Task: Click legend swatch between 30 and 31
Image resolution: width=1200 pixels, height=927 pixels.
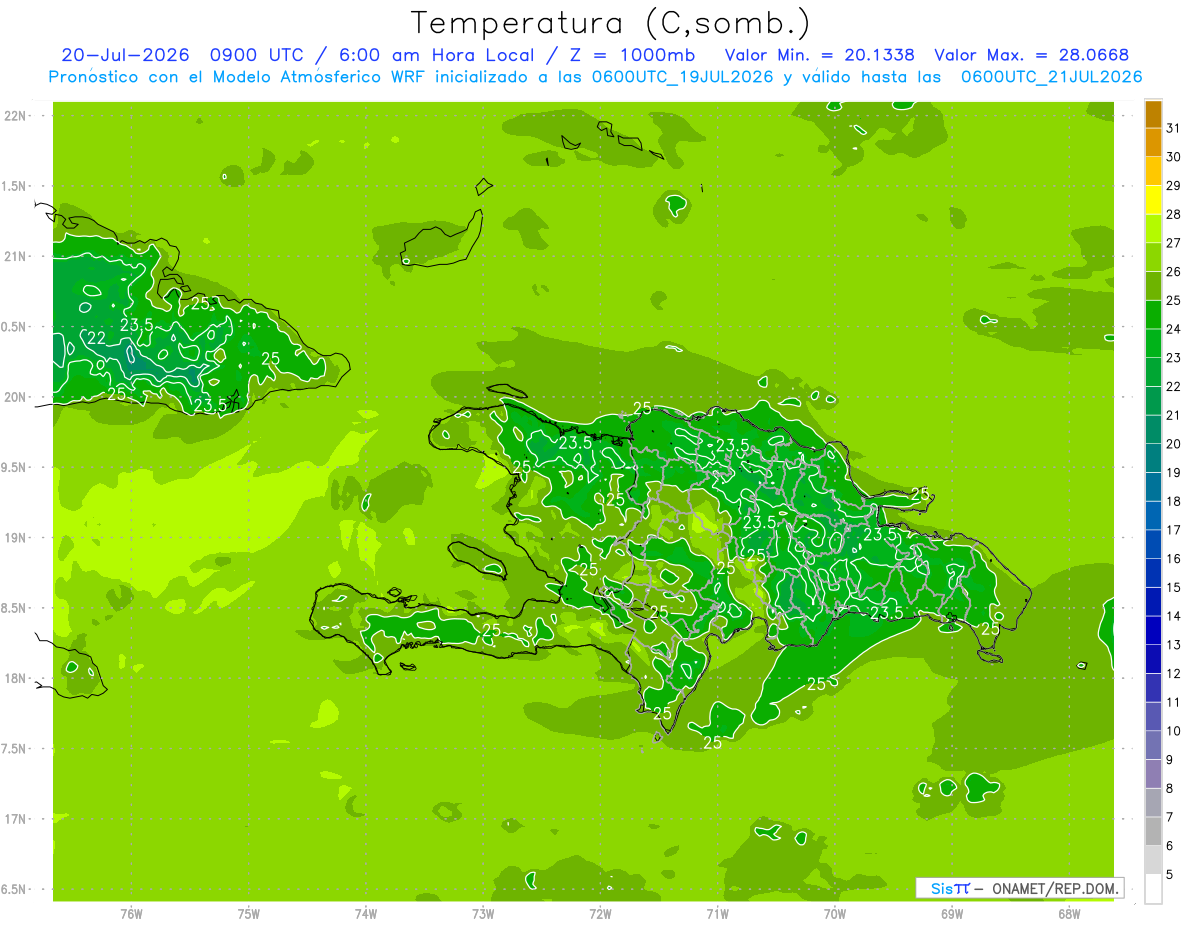Action: 1153,143
